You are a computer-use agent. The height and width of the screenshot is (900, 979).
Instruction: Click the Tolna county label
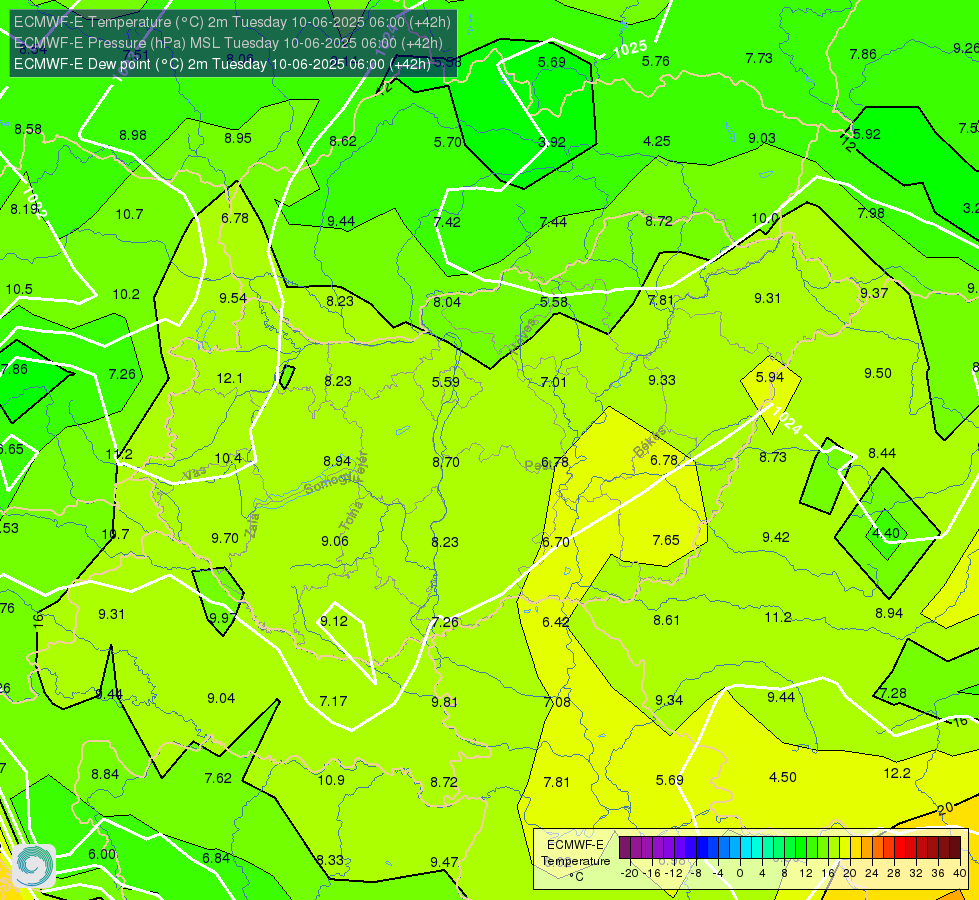[x=351, y=516]
